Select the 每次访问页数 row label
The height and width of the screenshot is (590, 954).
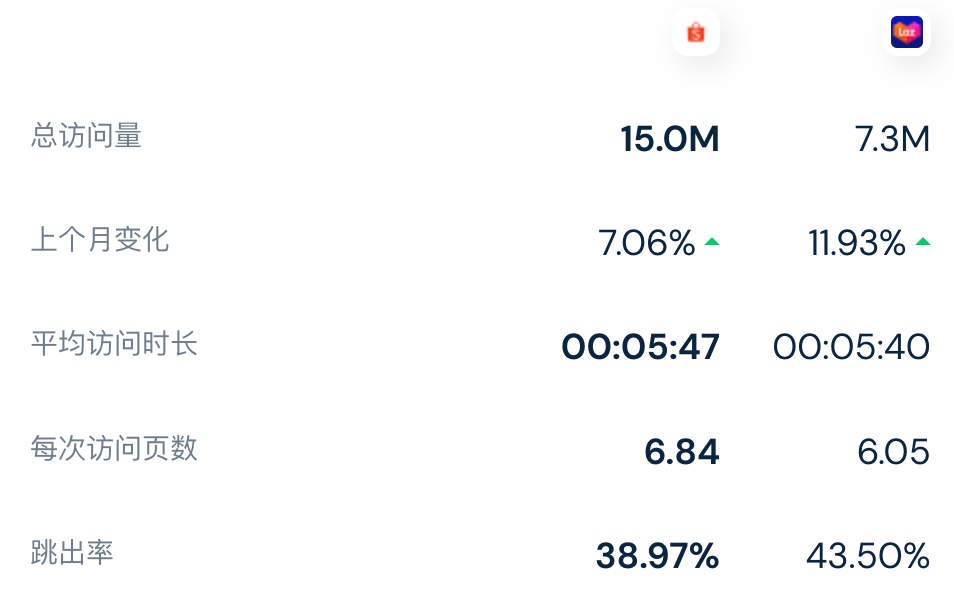tap(114, 448)
